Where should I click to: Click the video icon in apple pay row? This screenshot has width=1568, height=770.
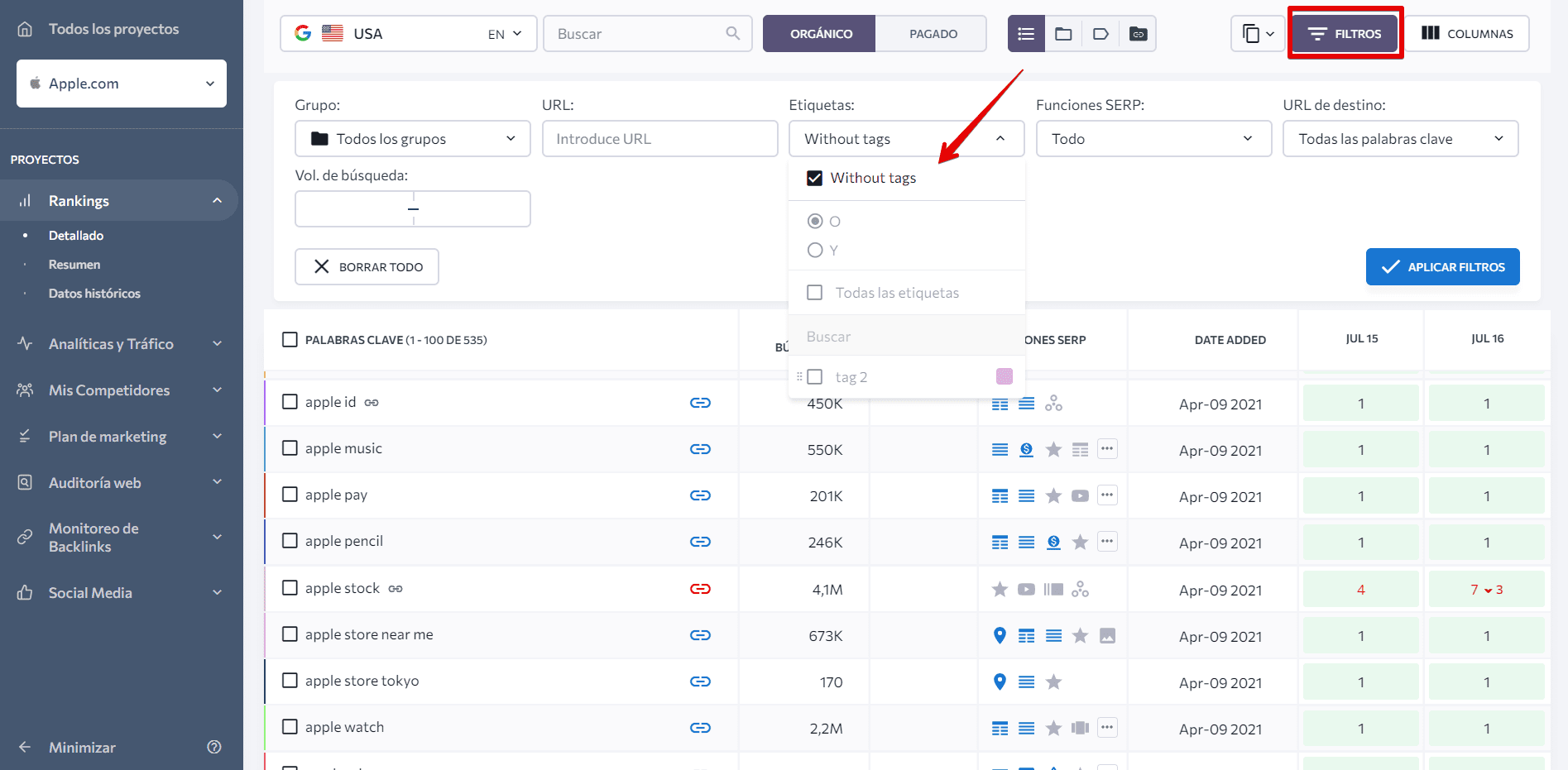(x=1080, y=496)
